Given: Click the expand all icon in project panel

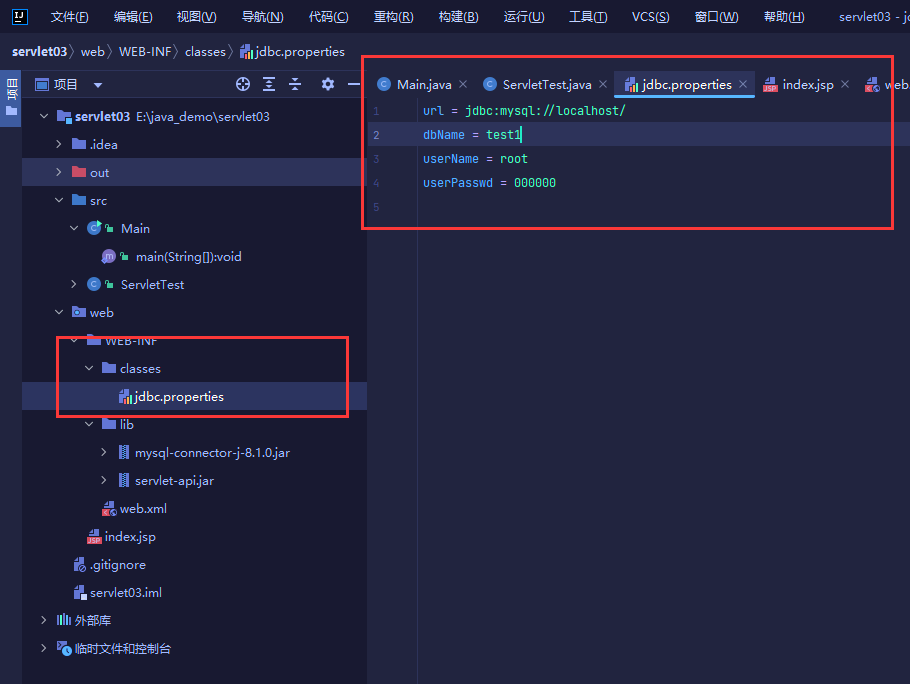Looking at the screenshot, I should (x=269, y=84).
